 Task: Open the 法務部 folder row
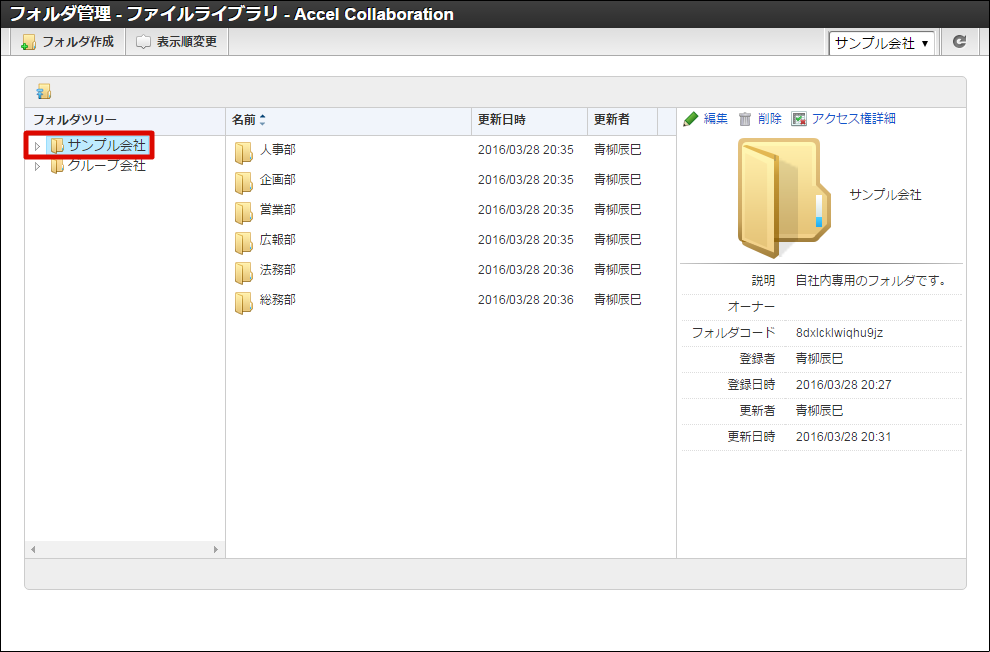(451, 270)
